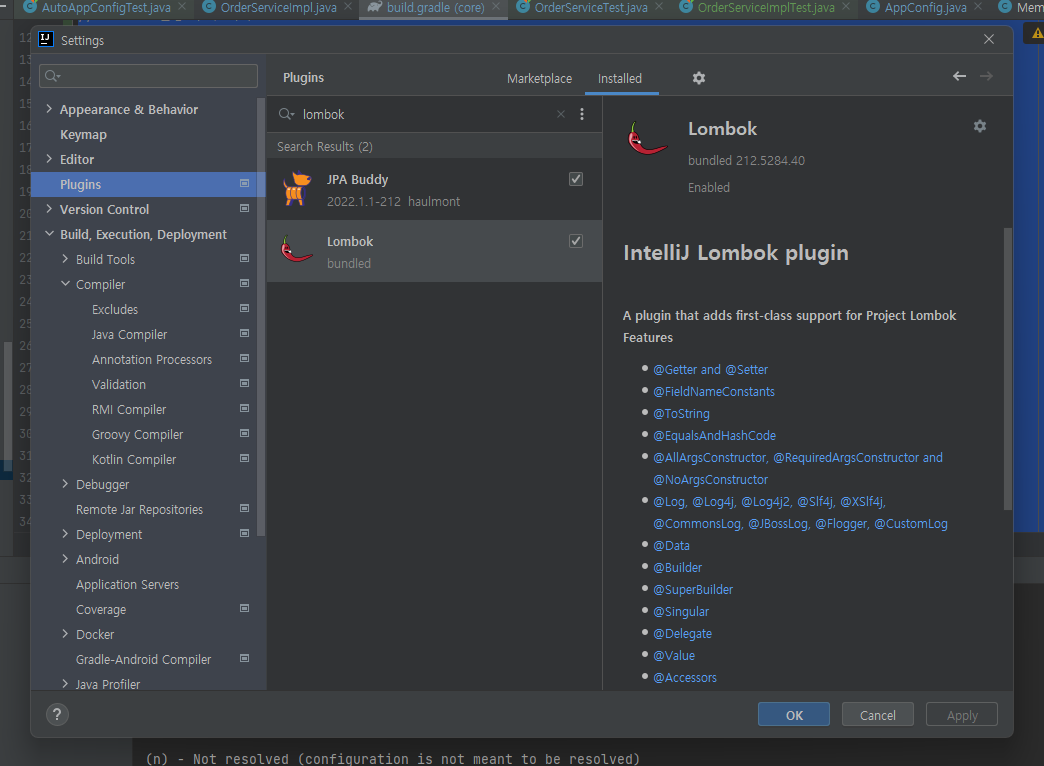Clear the lombok search text

tap(561, 114)
